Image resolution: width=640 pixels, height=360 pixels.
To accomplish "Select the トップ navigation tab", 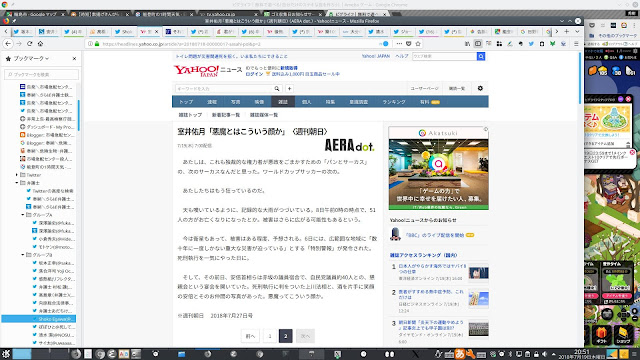I will 186,102.
